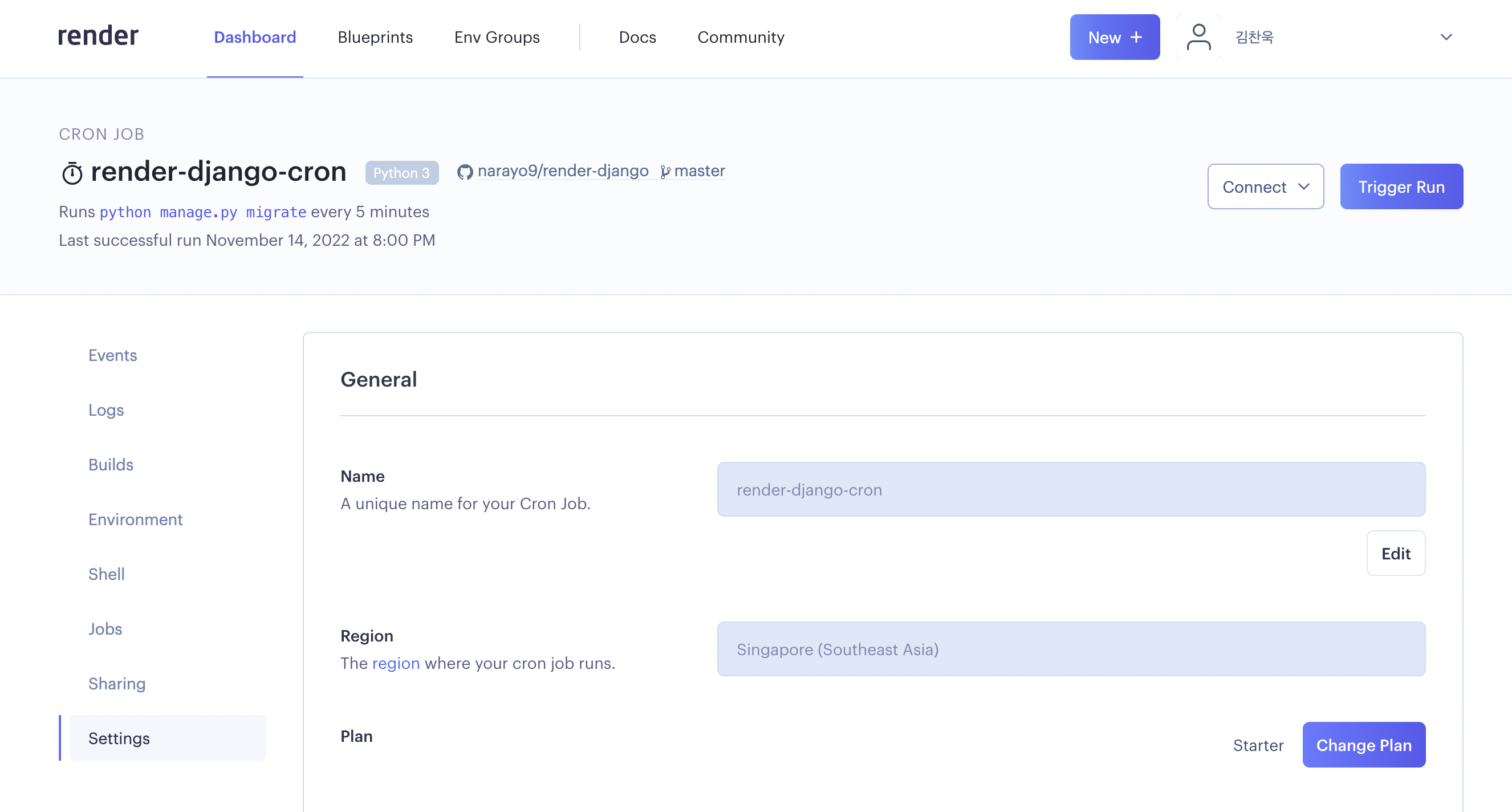Expand the account menu chevron

(1446, 37)
